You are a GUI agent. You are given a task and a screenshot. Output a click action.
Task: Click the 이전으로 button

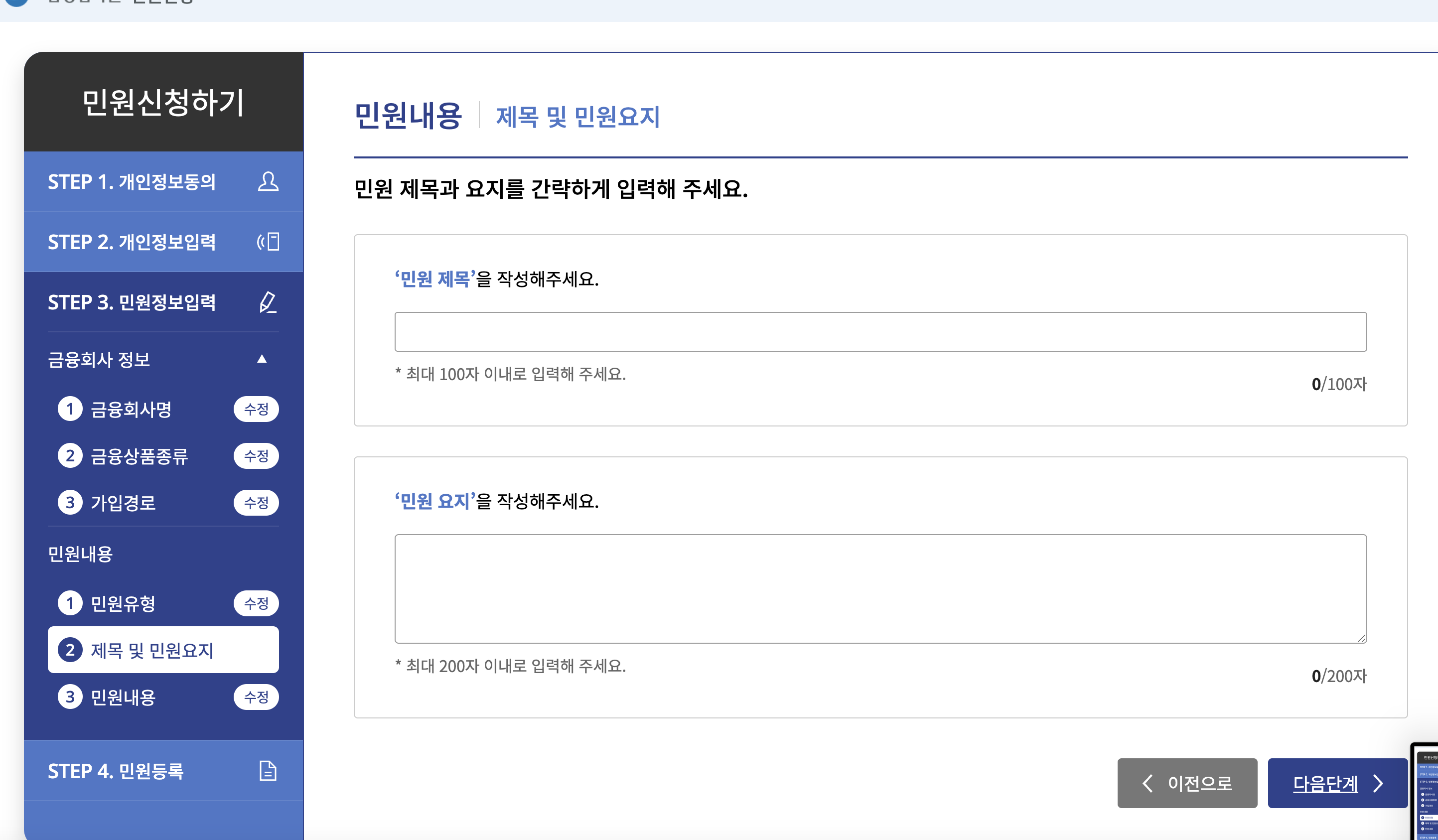click(x=1187, y=784)
